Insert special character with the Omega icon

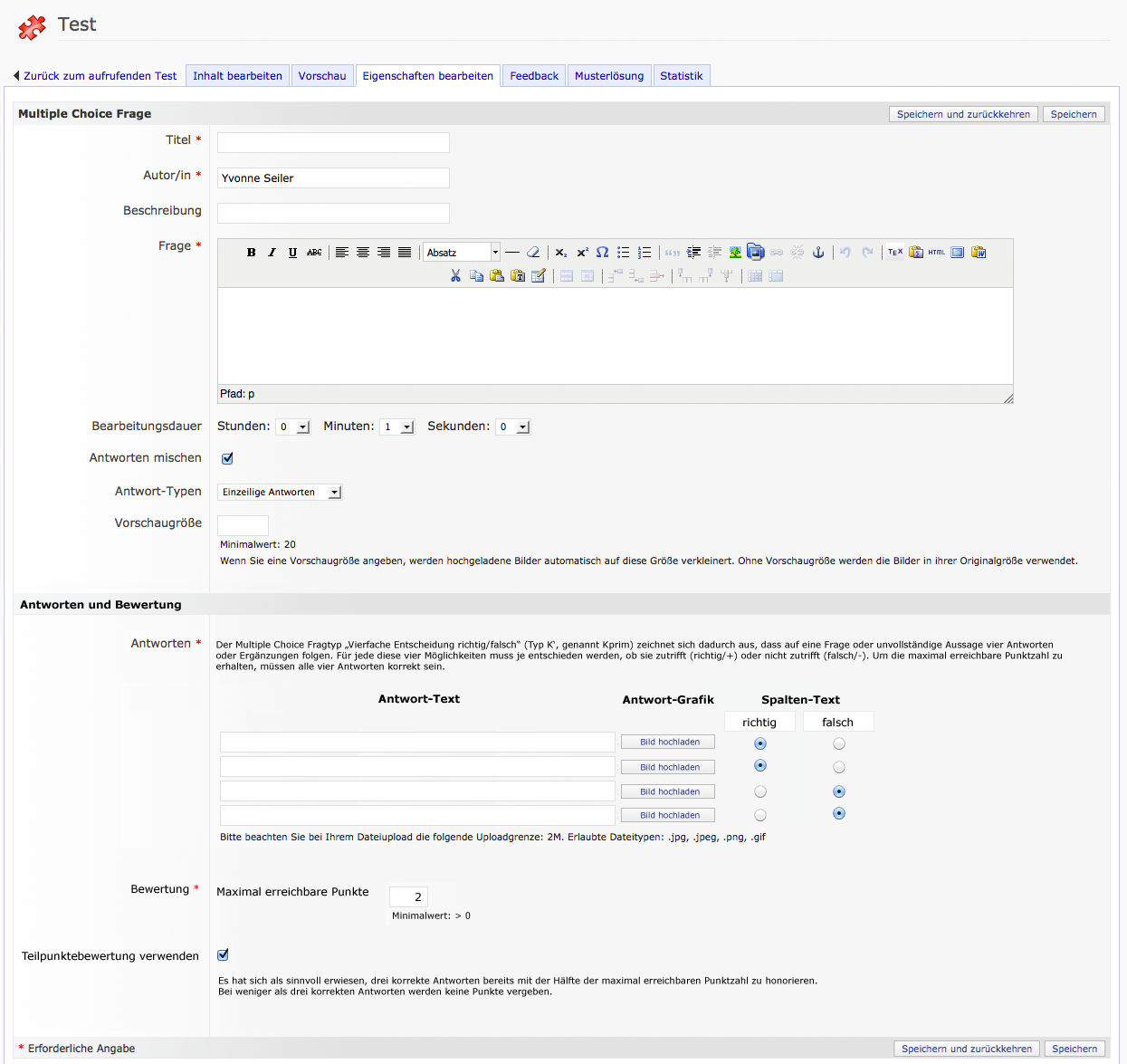pyautogui.click(x=602, y=253)
